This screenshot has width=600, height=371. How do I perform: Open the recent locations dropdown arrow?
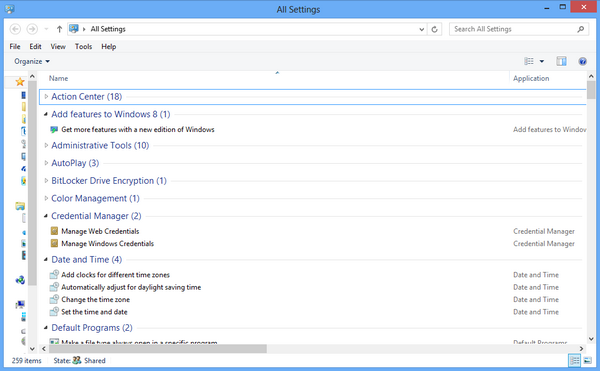pyautogui.click(x=46, y=29)
